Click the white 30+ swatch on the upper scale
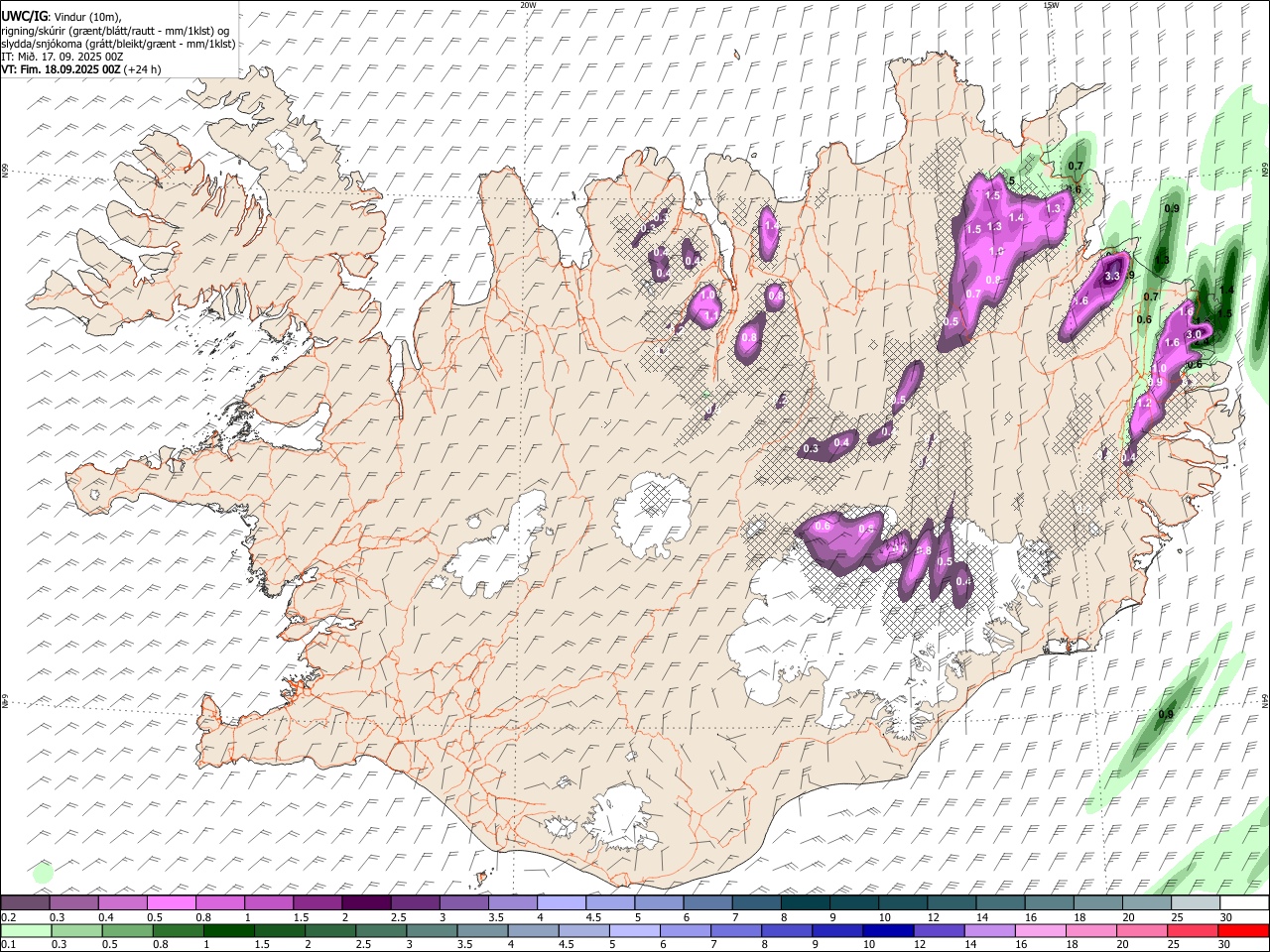The image size is (1270, 952). pos(1243,903)
